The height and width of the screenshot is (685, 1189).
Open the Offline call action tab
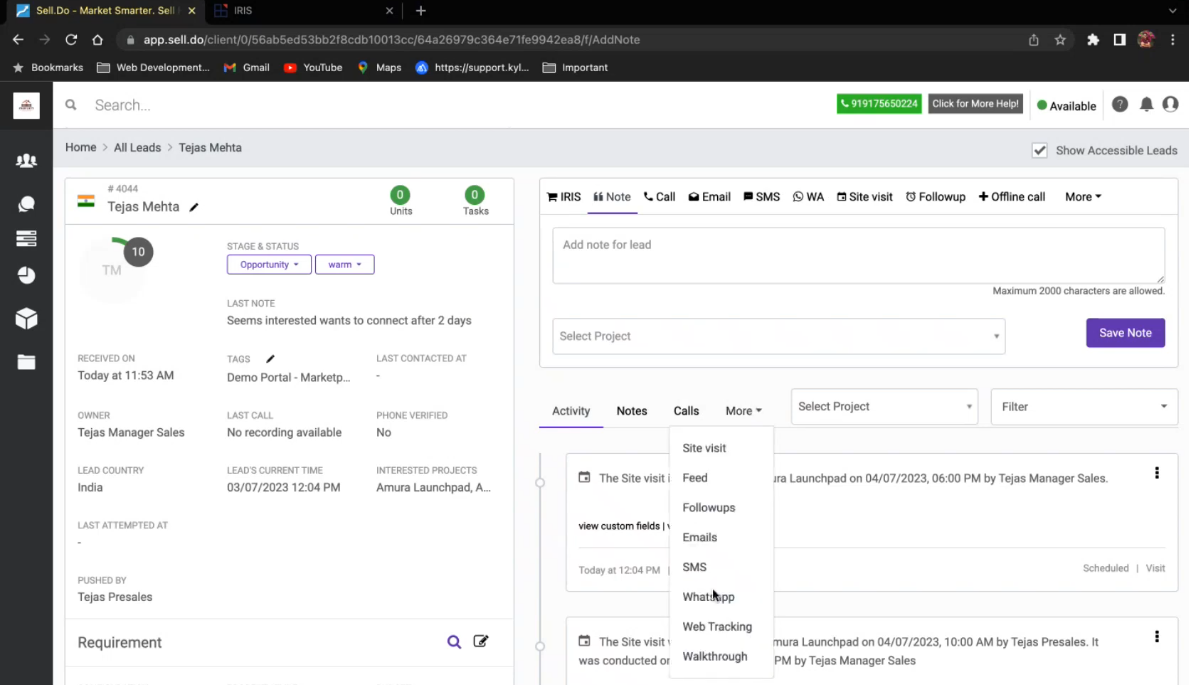tap(1012, 196)
